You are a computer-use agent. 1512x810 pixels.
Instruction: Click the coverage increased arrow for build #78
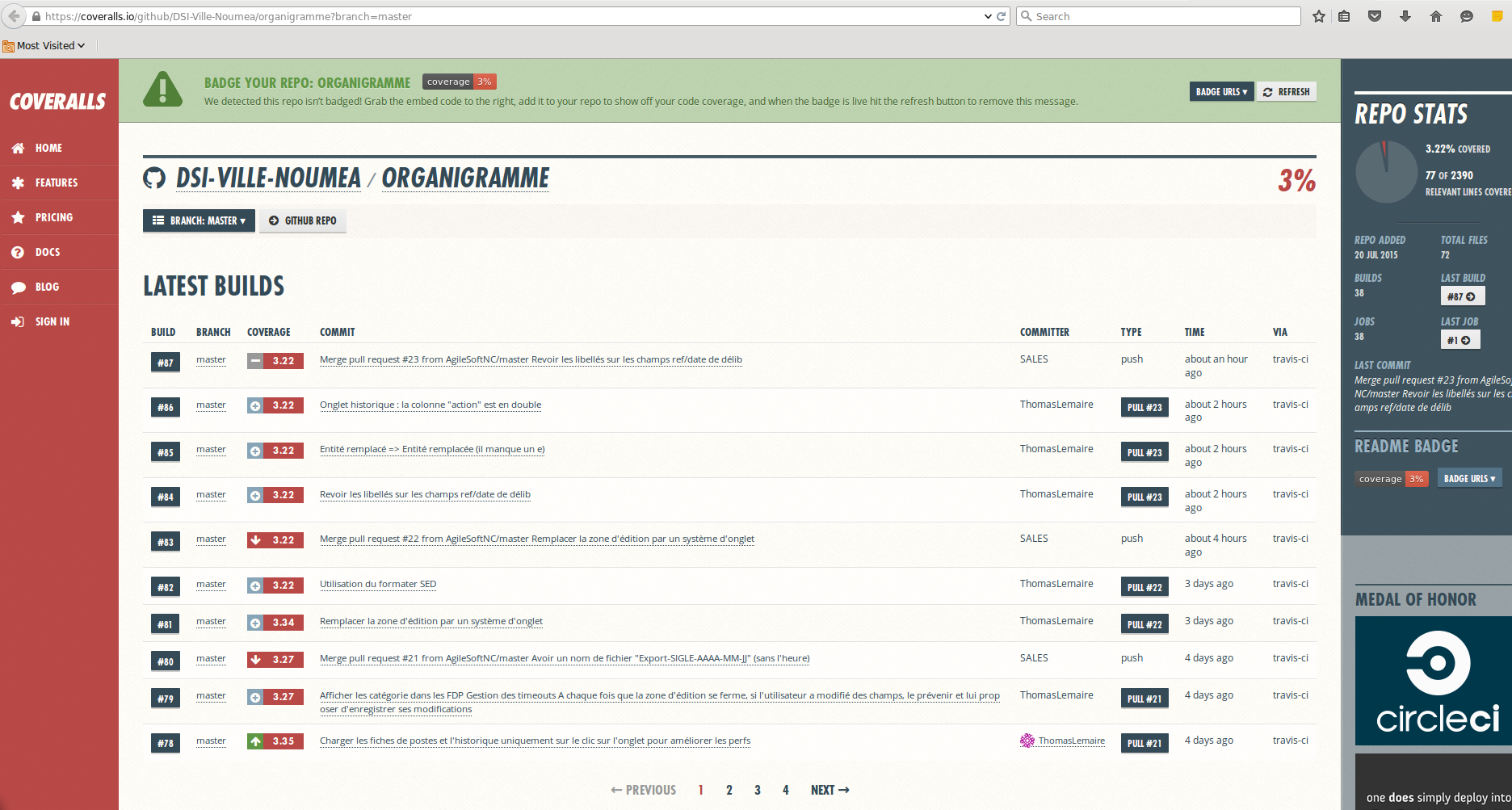point(255,741)
